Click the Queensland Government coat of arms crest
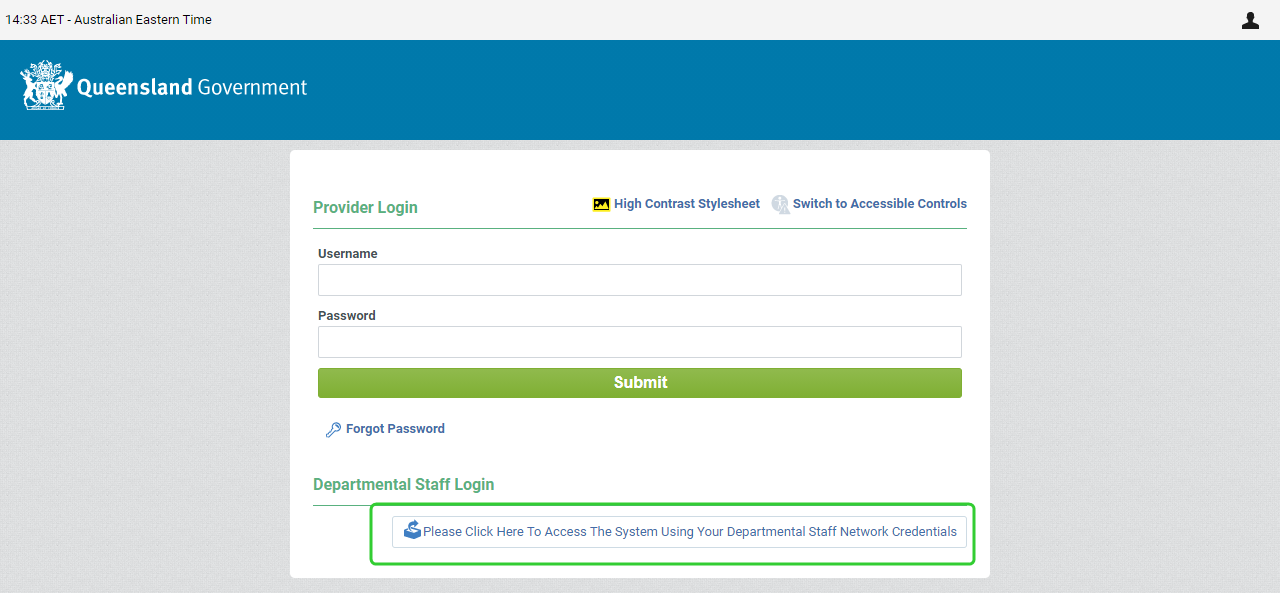This screenshot has height=593, width=1280. (47, 85)
